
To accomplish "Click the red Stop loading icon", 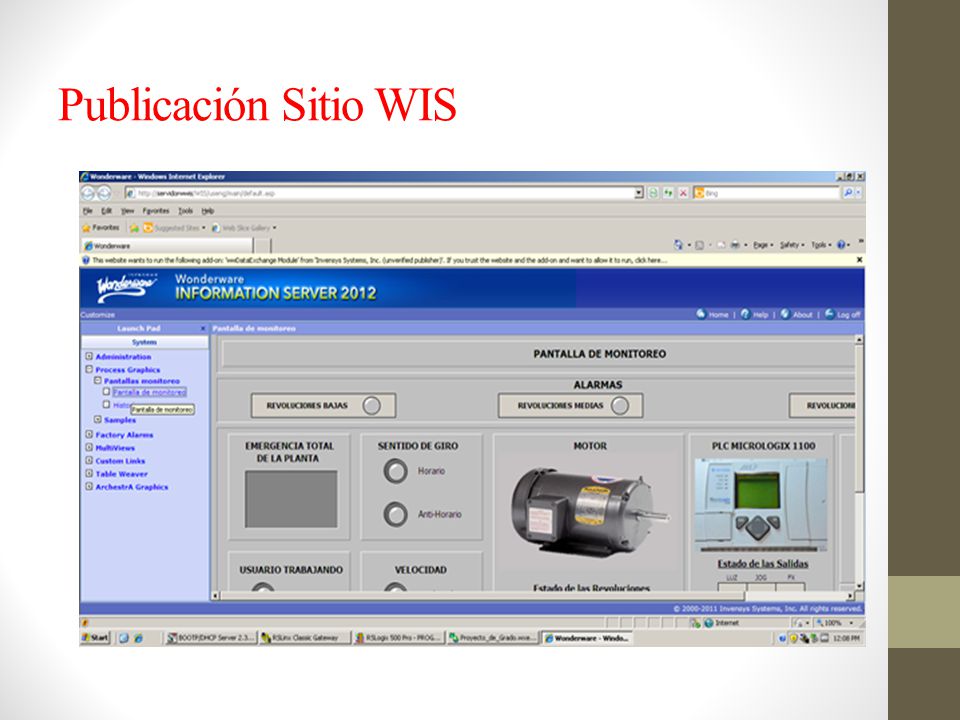I will (683, 193).
